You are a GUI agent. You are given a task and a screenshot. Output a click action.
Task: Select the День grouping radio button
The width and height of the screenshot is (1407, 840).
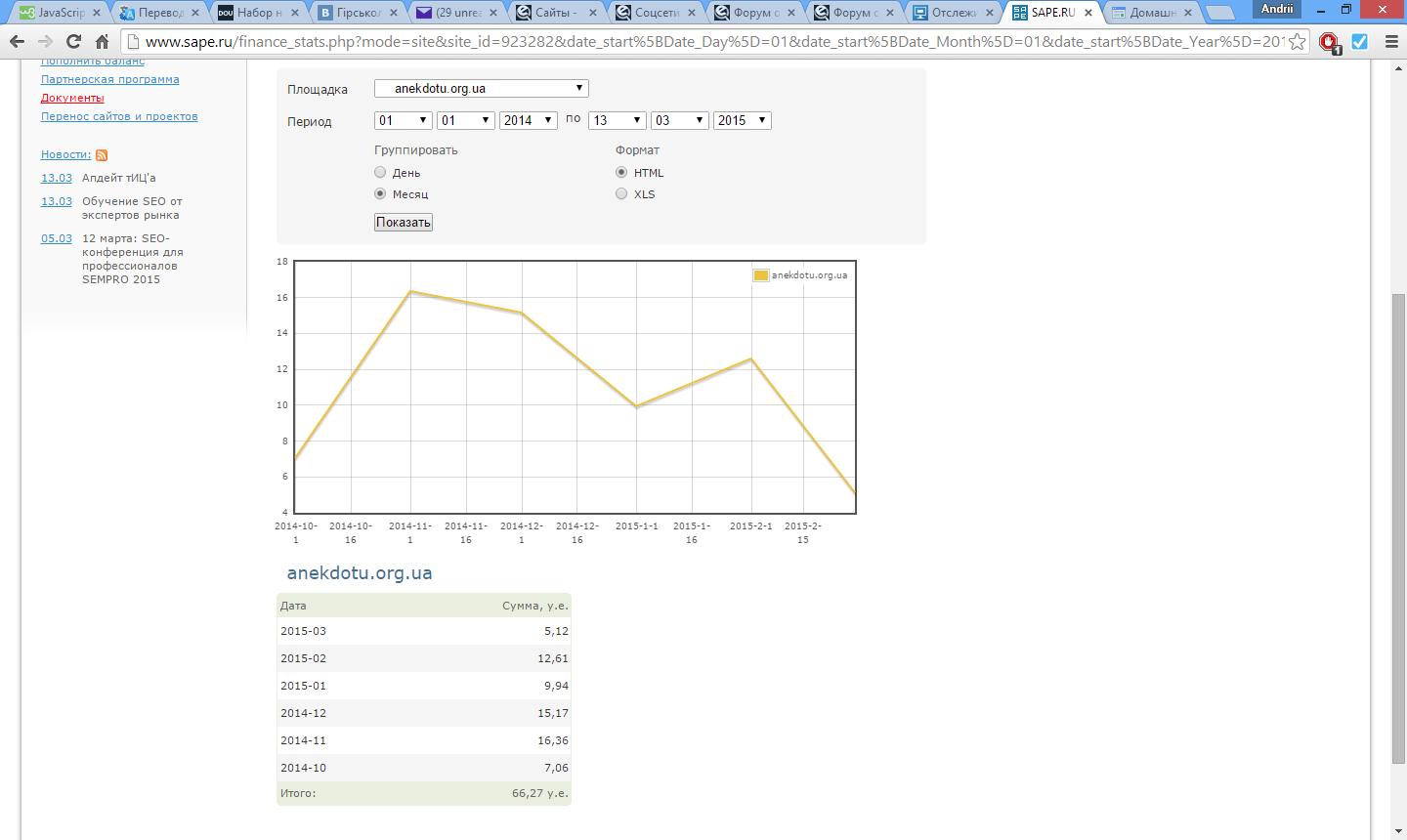tap(380, 173)
